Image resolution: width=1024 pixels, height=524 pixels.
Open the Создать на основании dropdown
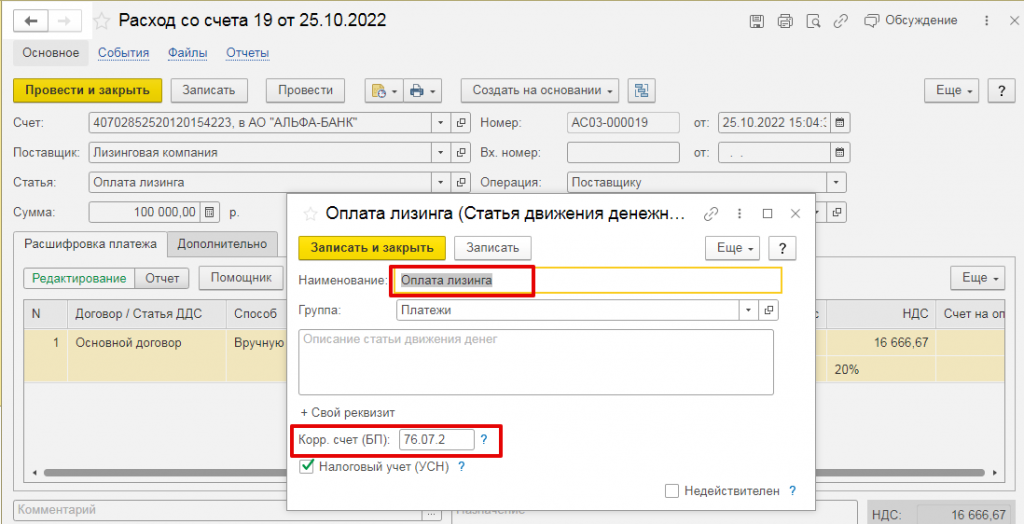coord(540,91)
